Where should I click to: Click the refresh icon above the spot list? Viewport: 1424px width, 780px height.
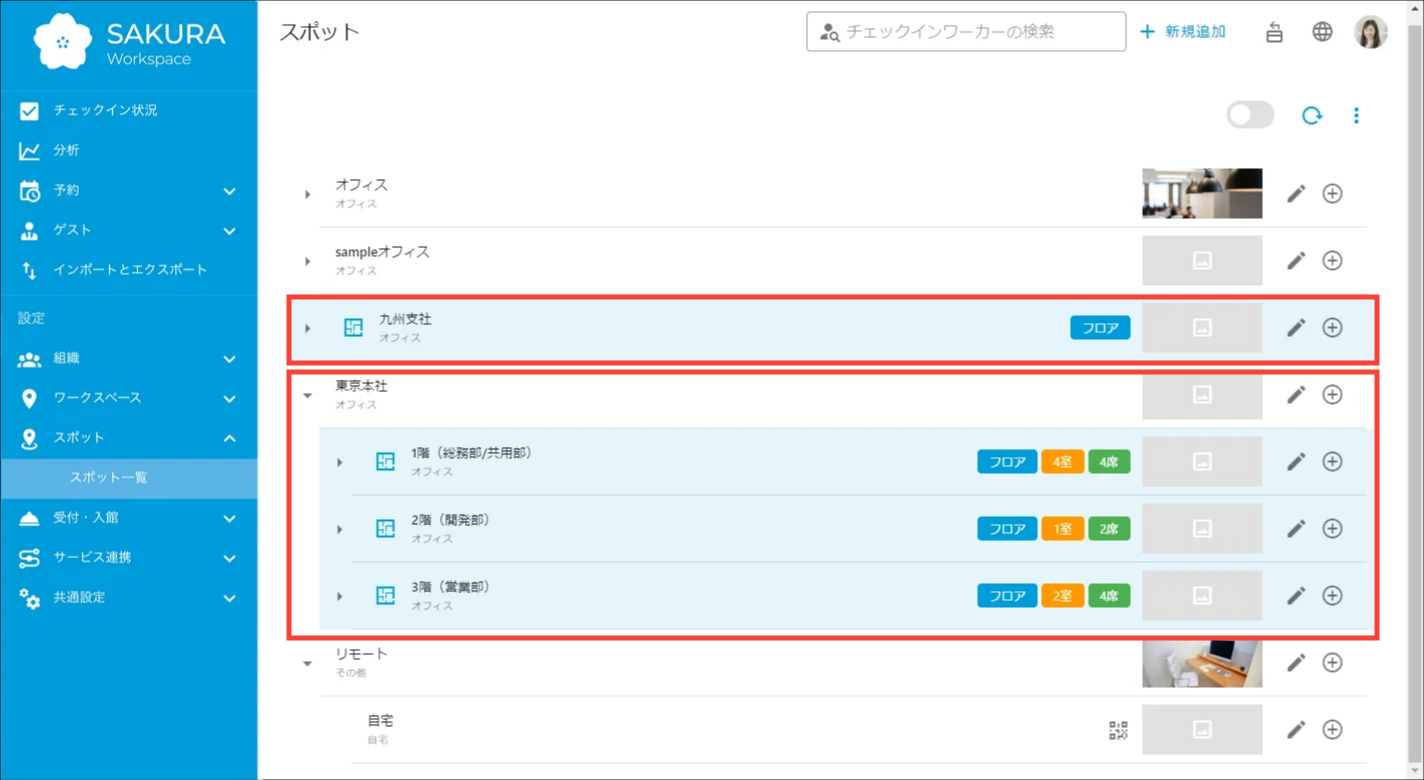pyautogui.click(x=1311, y=116)
